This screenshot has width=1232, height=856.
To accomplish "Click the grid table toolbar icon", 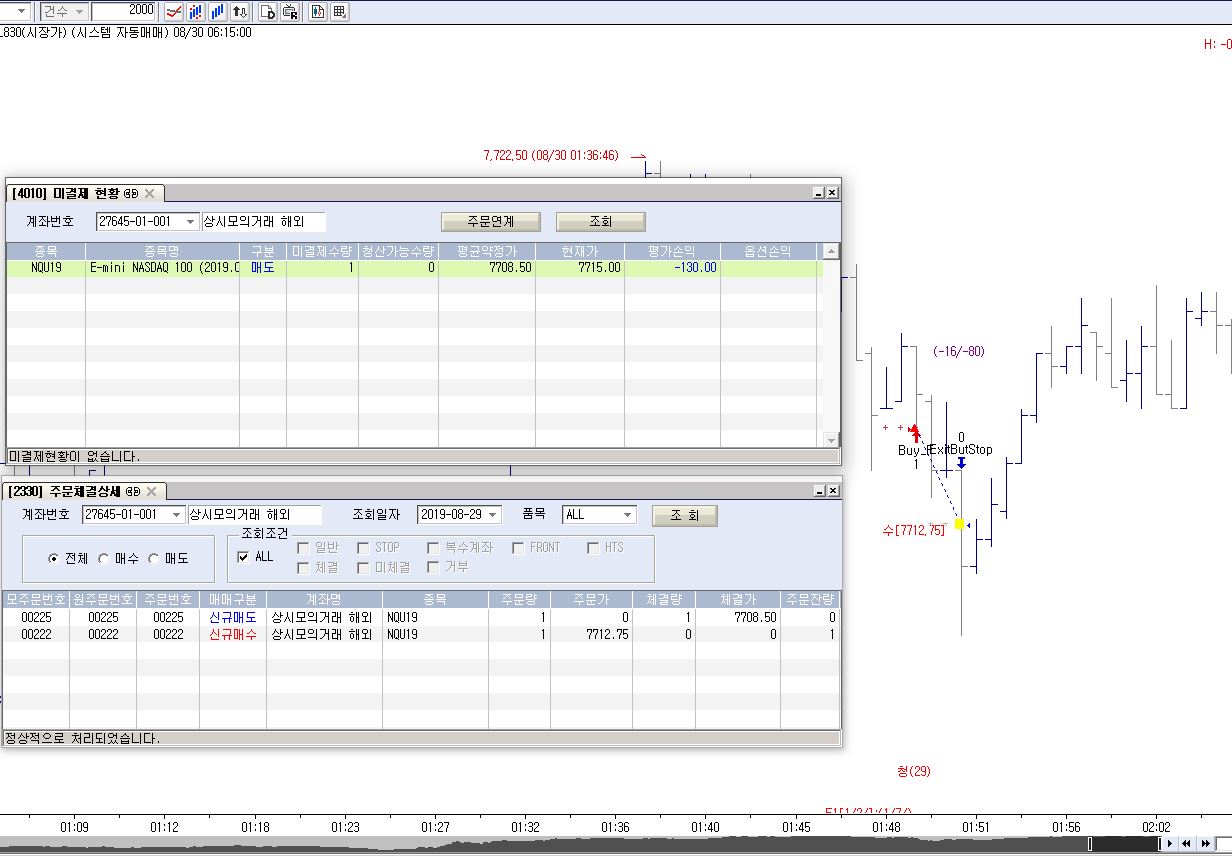I will [x=340, y=12].
